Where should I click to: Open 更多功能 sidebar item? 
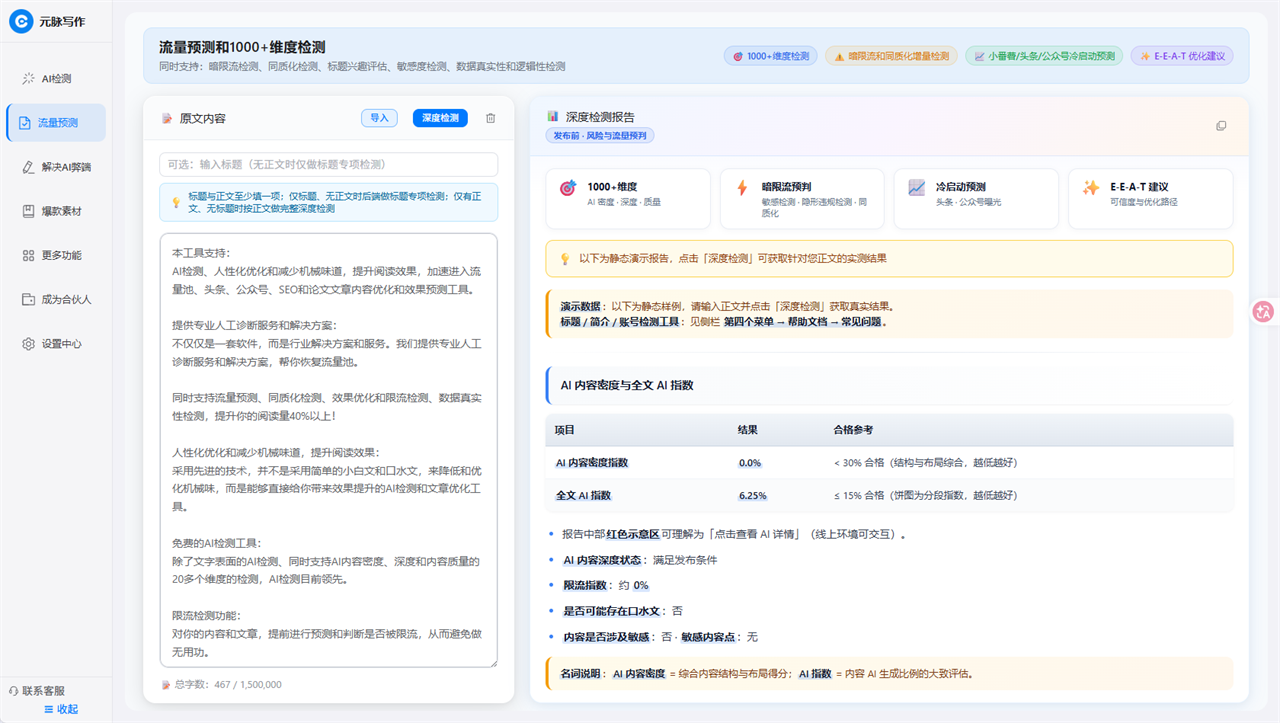click(56, 255)
